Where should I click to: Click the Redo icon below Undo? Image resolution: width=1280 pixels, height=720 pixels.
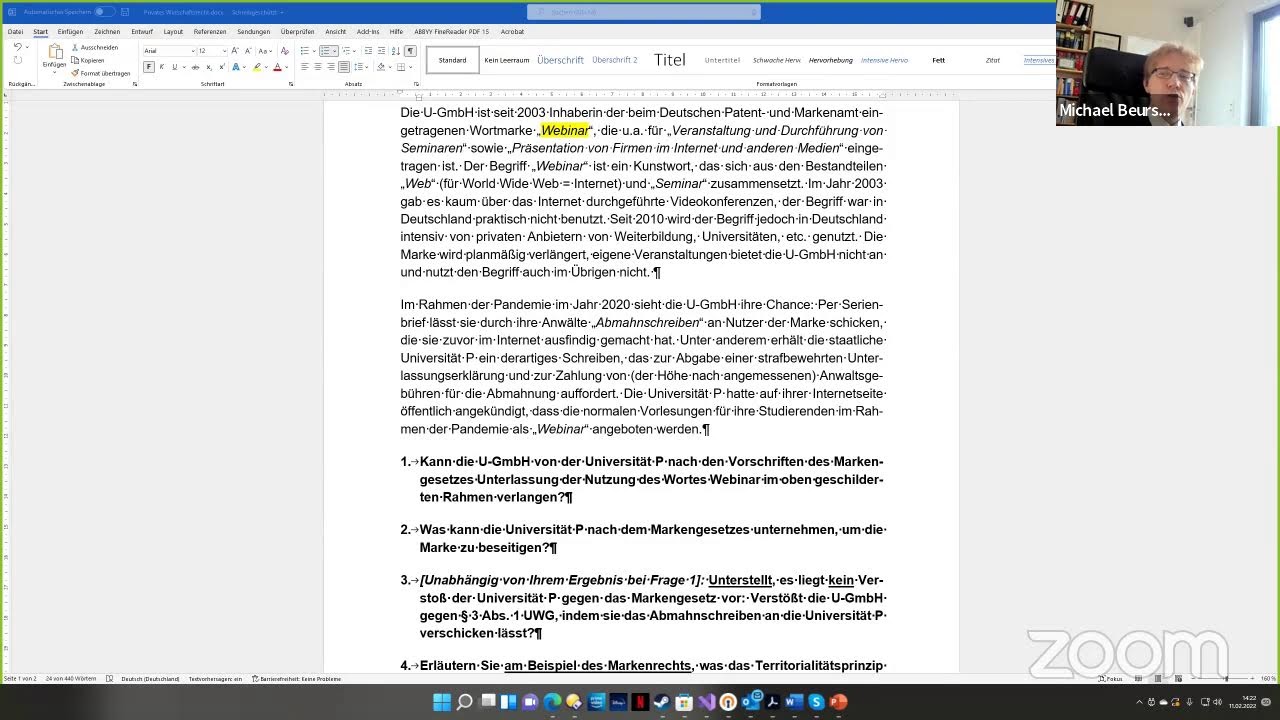click(x=17, y=60)
